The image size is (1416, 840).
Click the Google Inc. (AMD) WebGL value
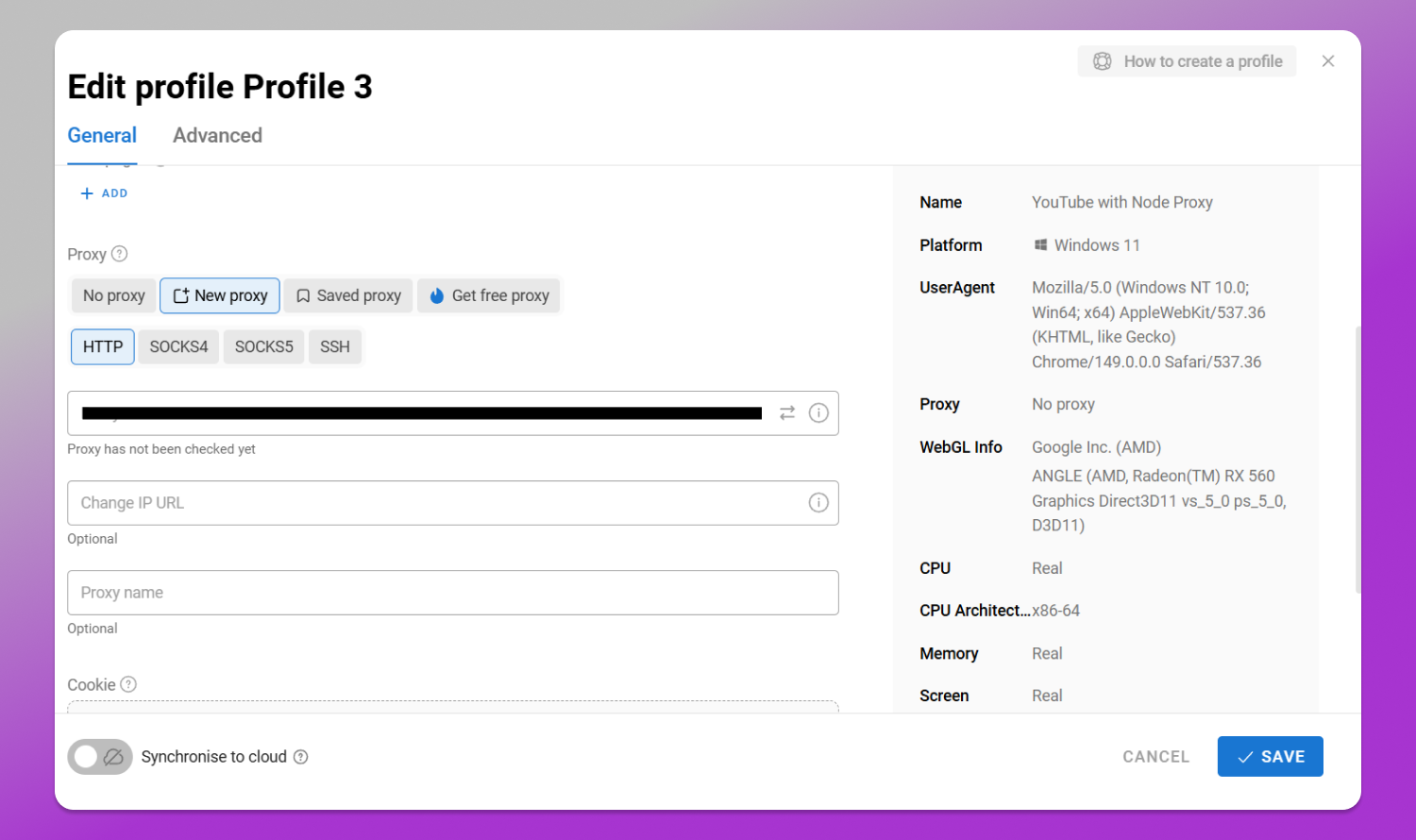[1096, 447]
